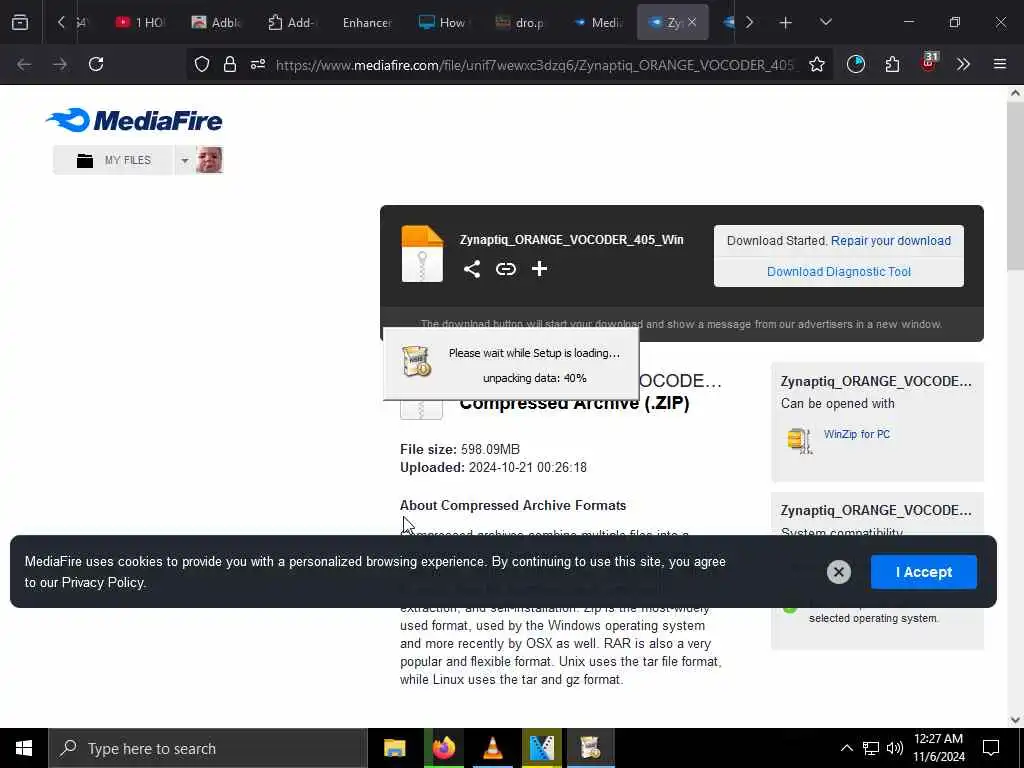The width and height of the screenshot is (1024, 768).
Task: Reload the page
Action: [96, 64]
